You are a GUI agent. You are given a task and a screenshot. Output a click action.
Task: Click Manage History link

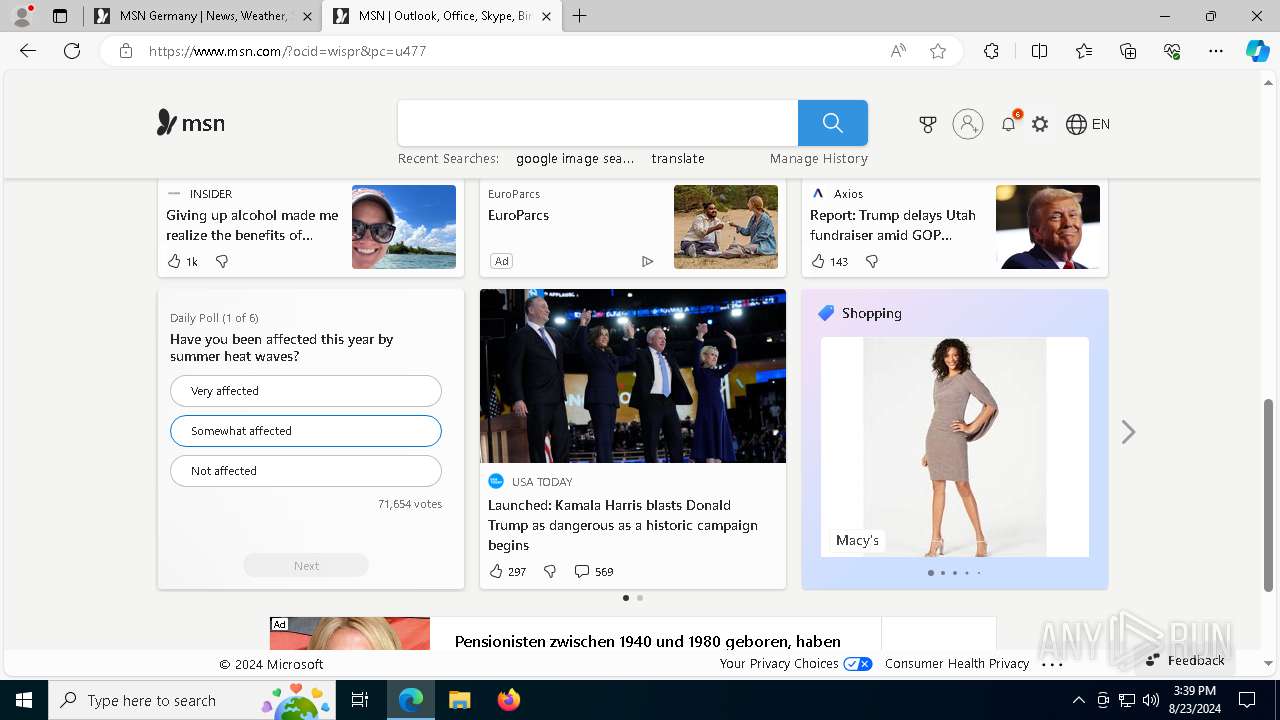point(819,159)
